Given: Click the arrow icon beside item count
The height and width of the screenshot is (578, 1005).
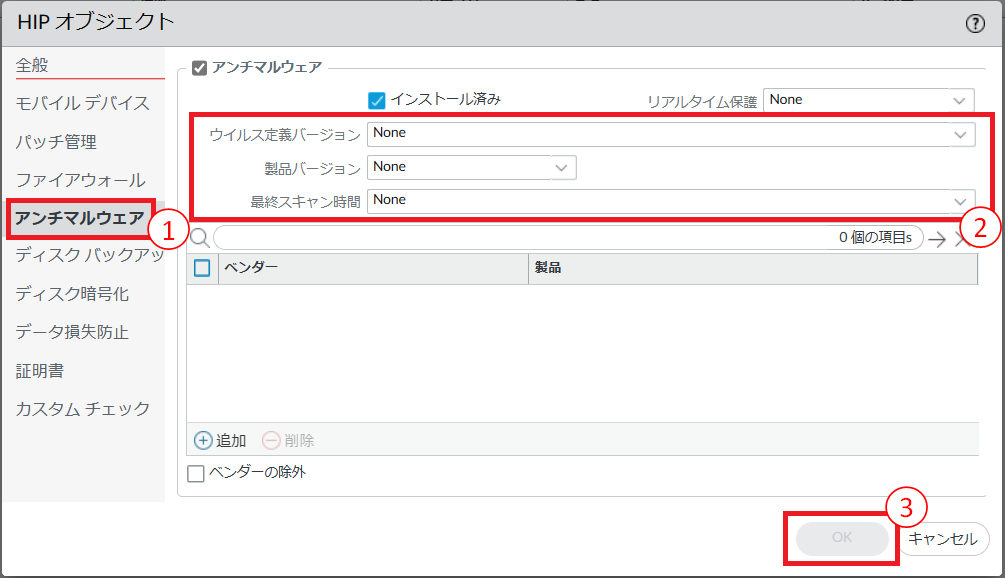Looking at the screenshot, I should pos(936,238).
